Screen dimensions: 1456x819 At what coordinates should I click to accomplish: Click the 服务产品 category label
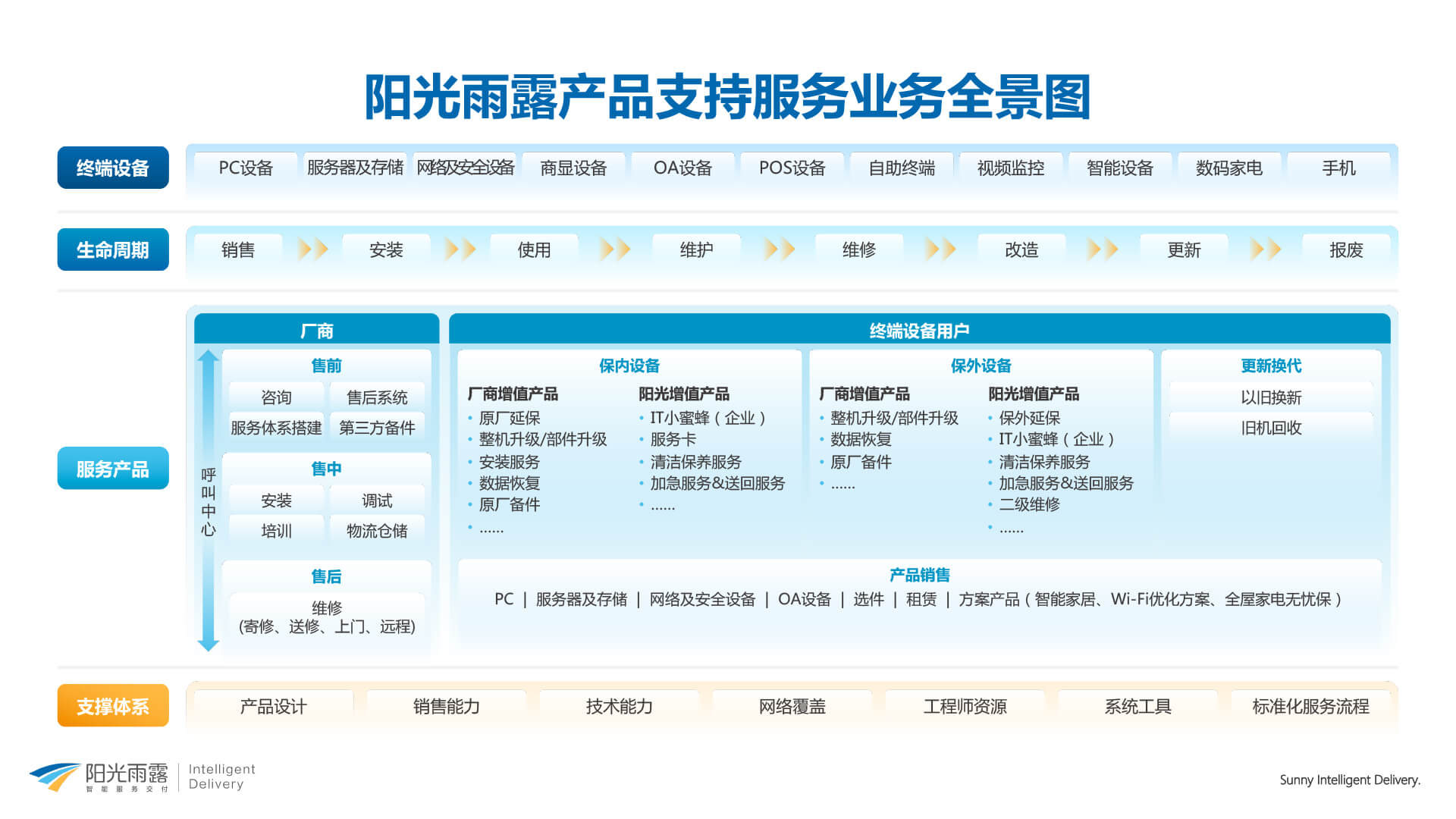coord(113,469)
